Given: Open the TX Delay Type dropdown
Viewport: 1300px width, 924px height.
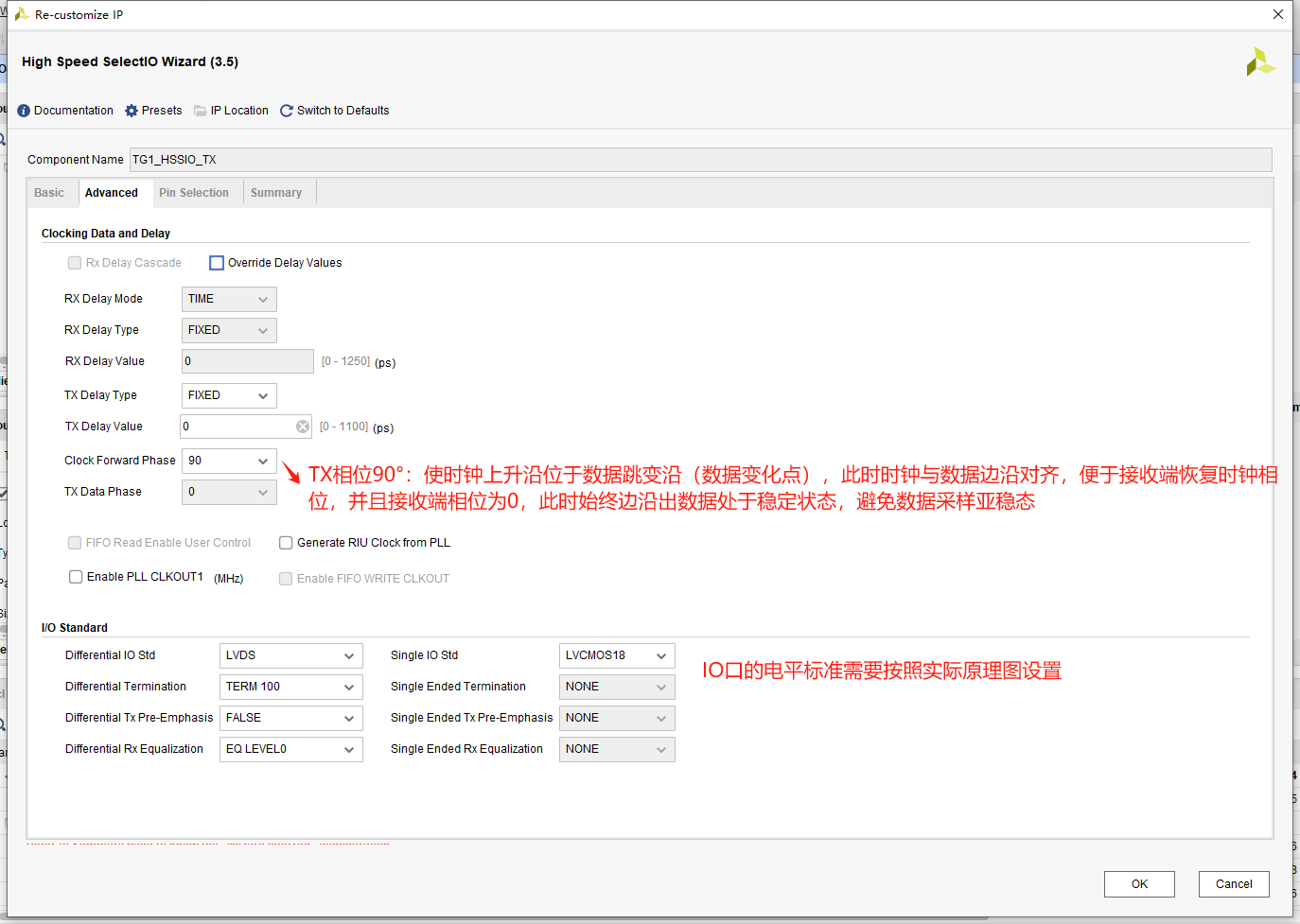Looking at the screenshot, I should pyautogui.click(x=229, y=395).
